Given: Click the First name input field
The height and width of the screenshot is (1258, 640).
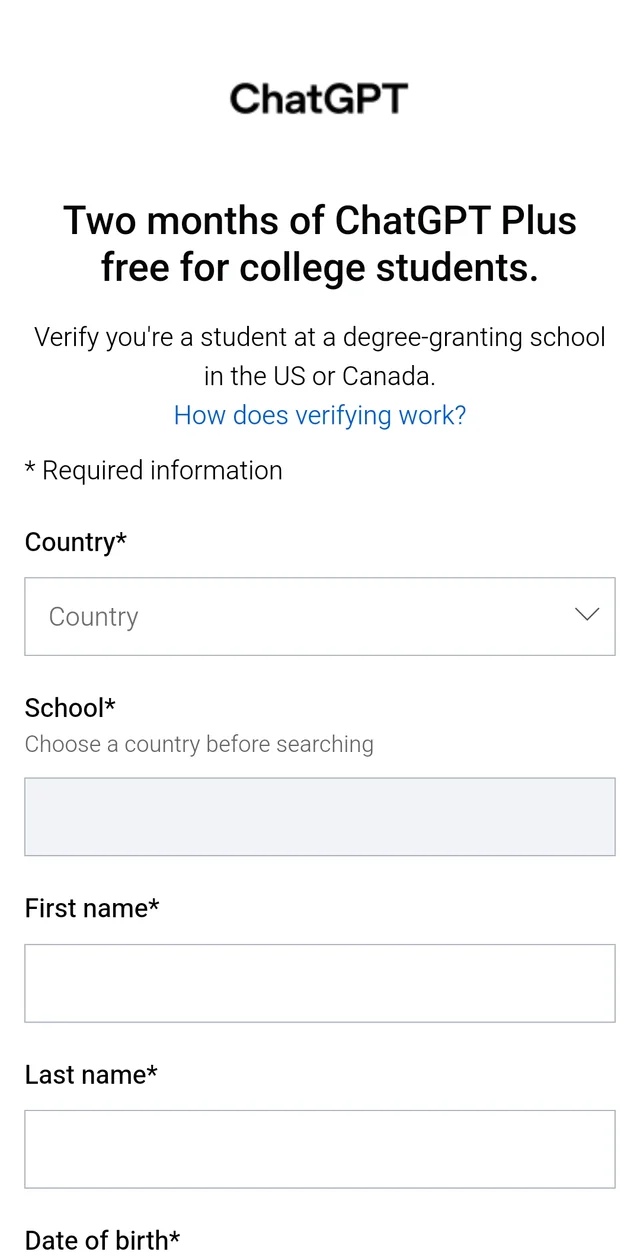Looking at the screenshot, I should 320,983.
